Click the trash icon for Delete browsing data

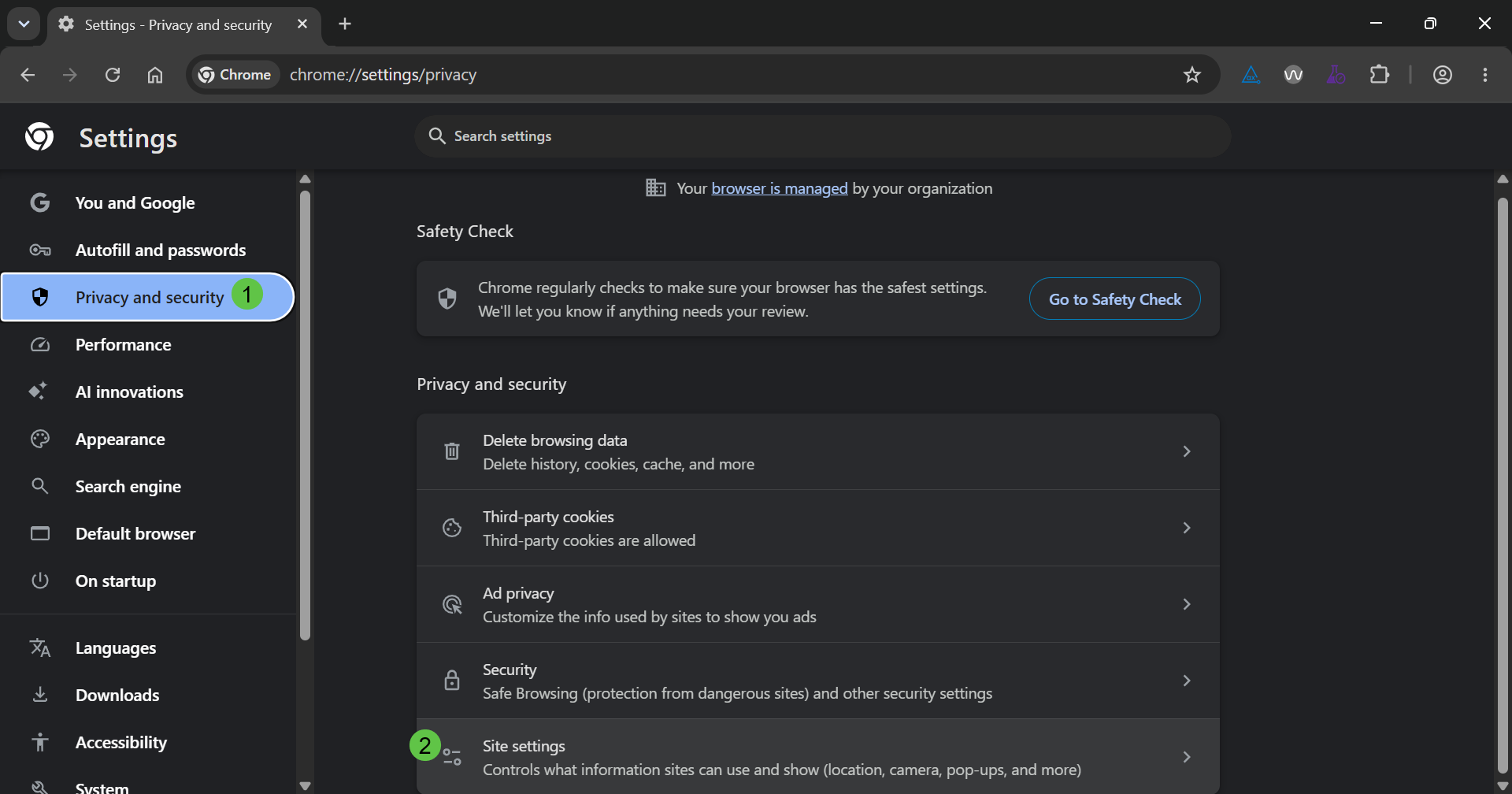coord(452,451)
